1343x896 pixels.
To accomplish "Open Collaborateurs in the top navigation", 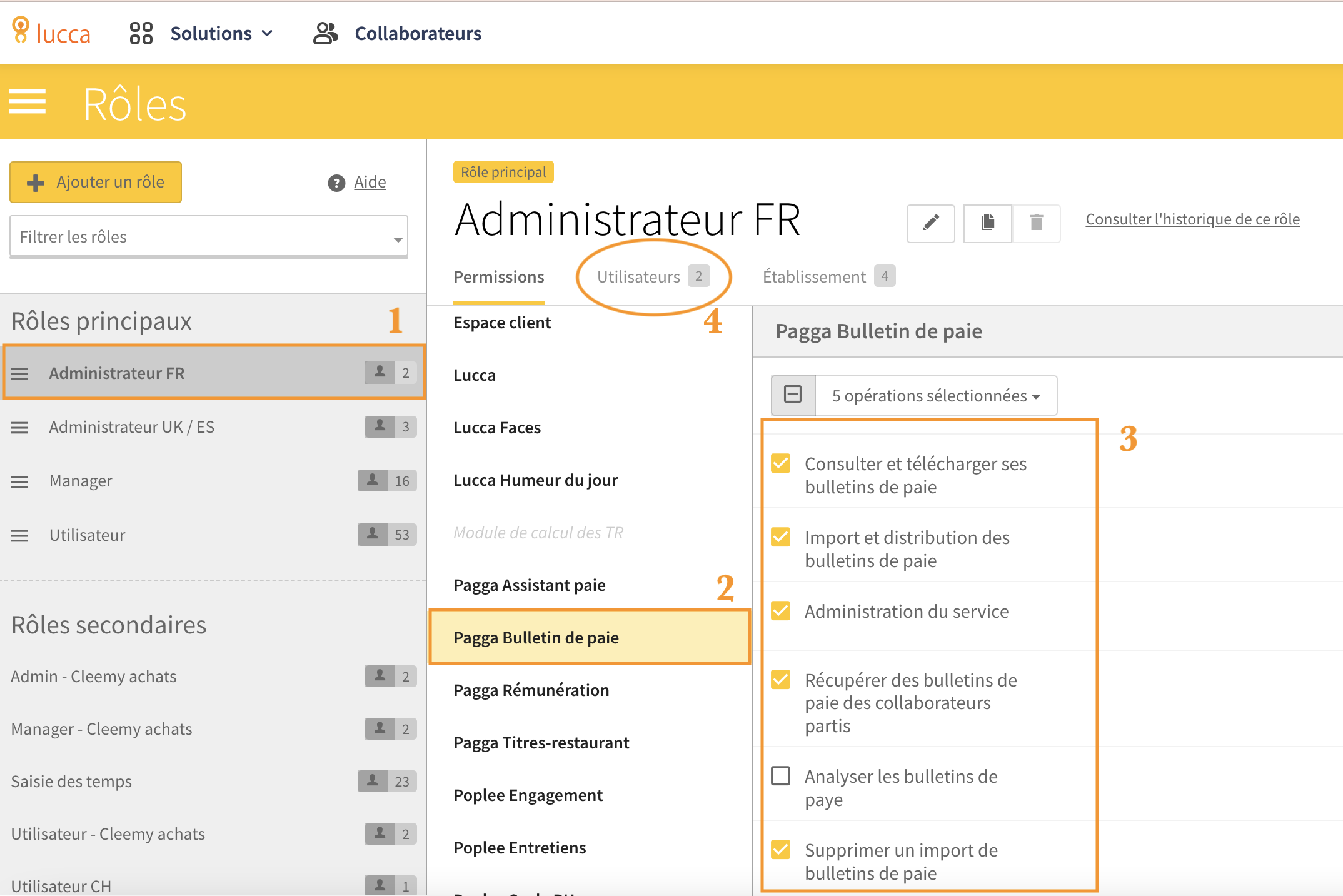I will 418,33.
